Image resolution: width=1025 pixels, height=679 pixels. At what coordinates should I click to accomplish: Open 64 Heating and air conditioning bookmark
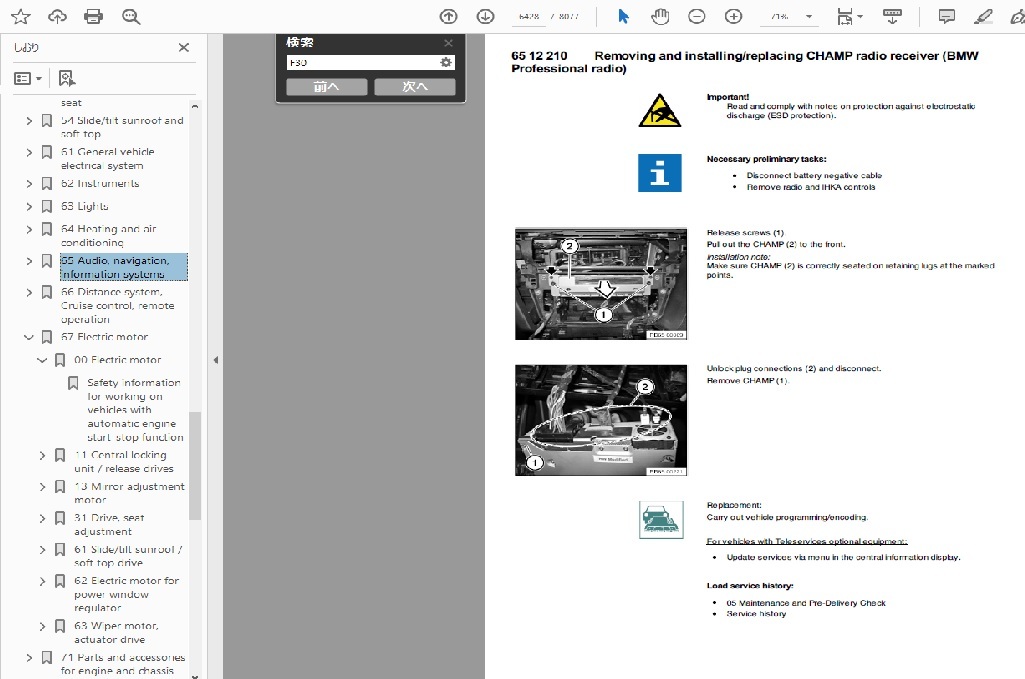pyautogui.click(x=109, y=236)
